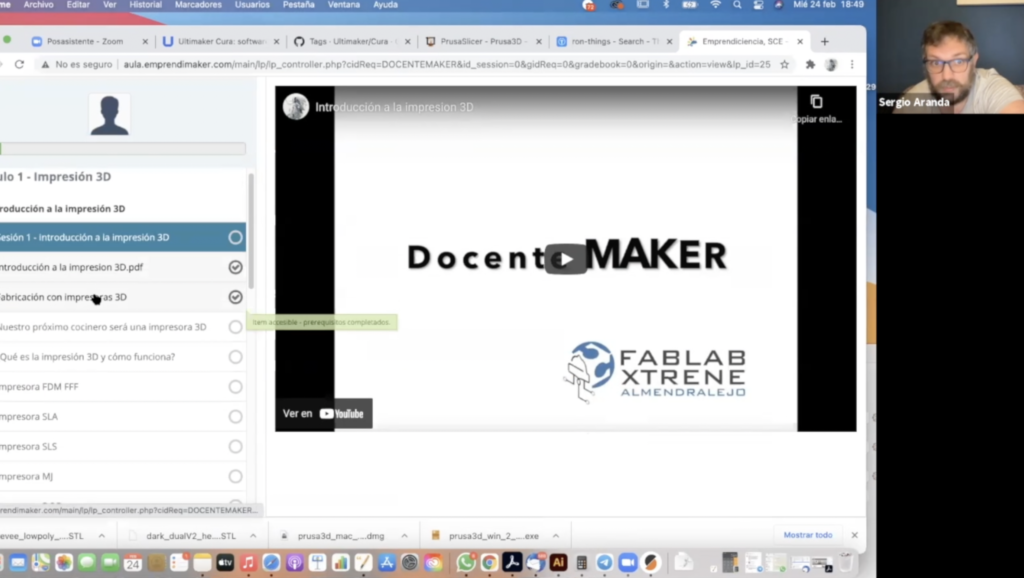Click the 'No es seguro' security warning

[x=76, y=64]
